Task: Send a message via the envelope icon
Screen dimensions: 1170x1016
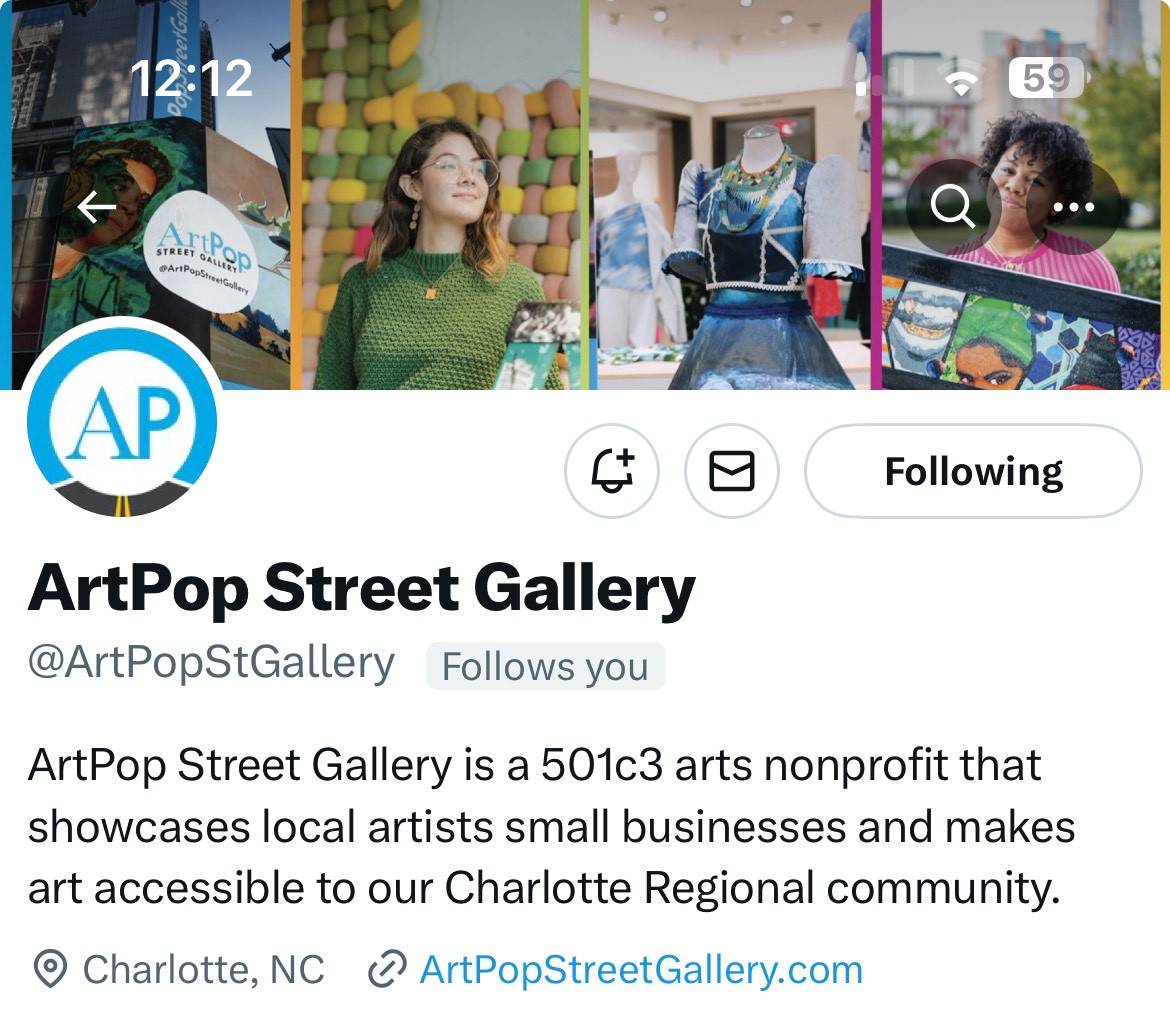Action: tap(731, 471)
